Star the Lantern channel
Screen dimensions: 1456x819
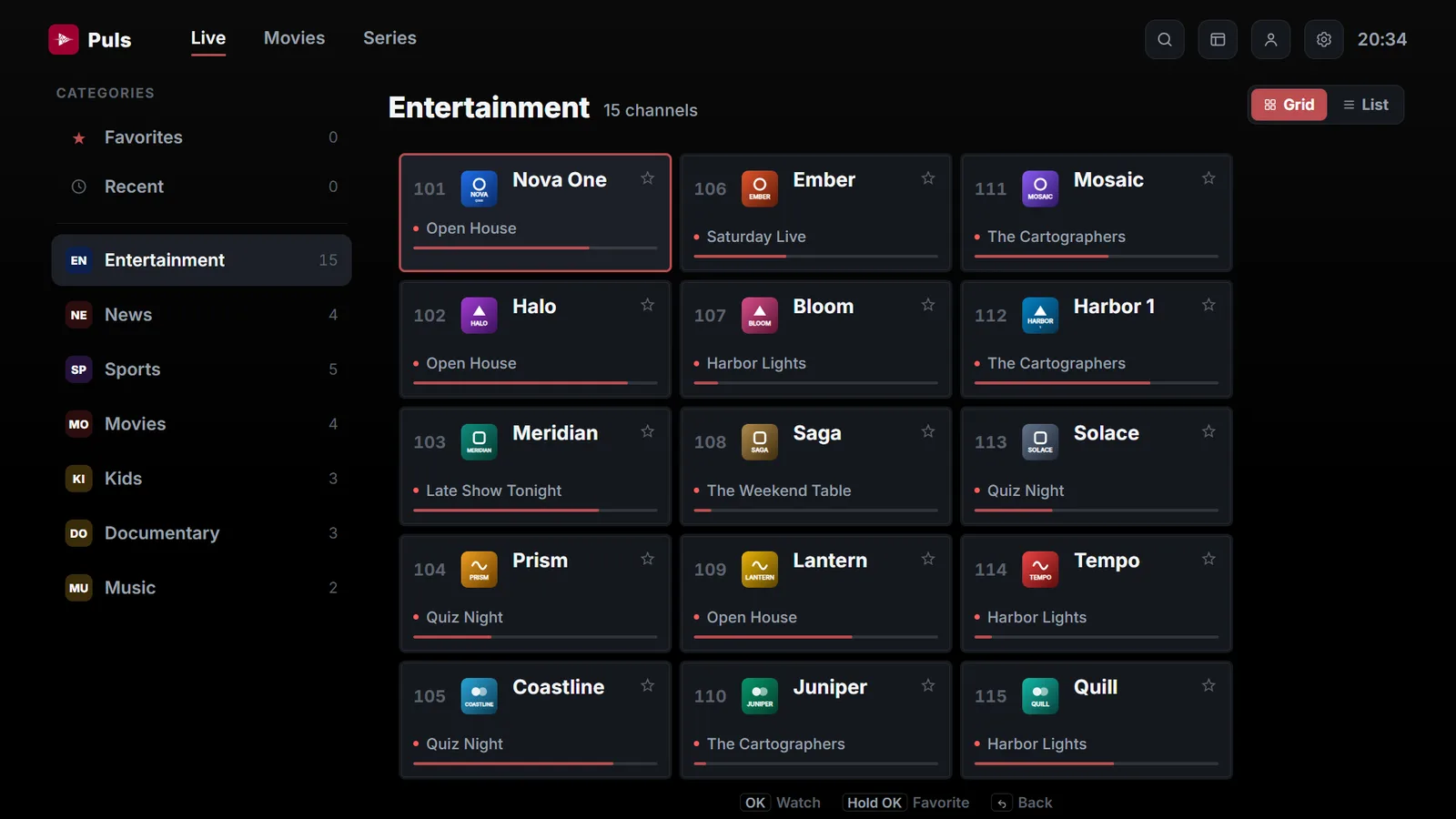point(927,559)
